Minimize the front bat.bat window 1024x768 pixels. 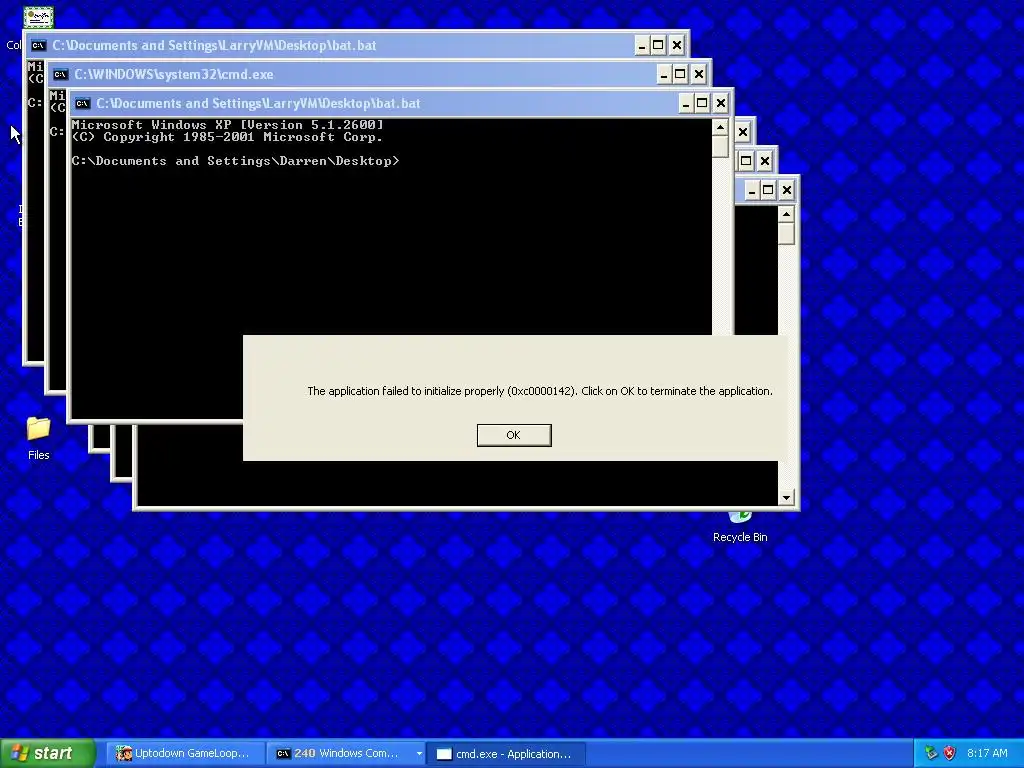point(686,103)
